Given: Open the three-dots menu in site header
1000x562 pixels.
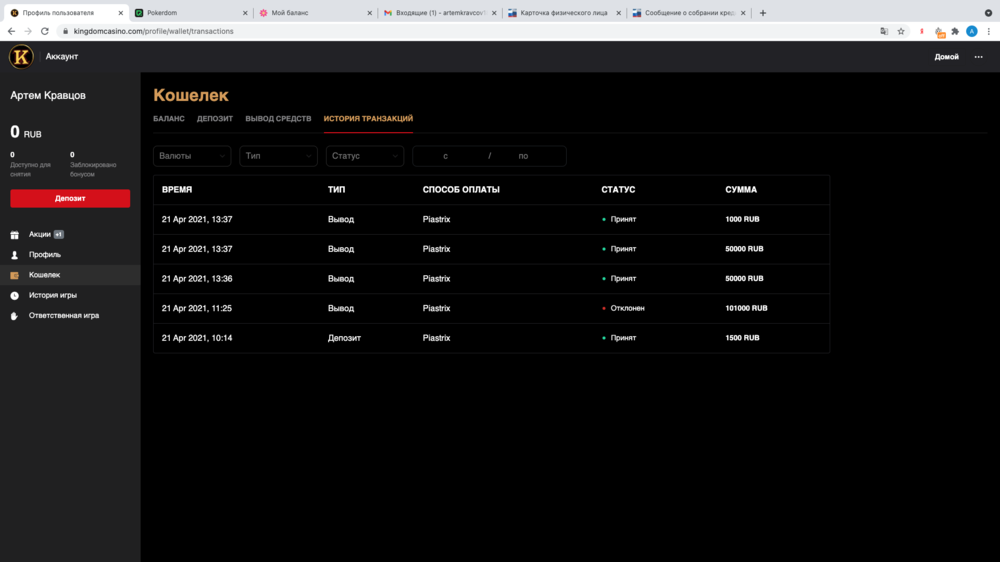Looking at the screenshot, I should coord(979,57).
